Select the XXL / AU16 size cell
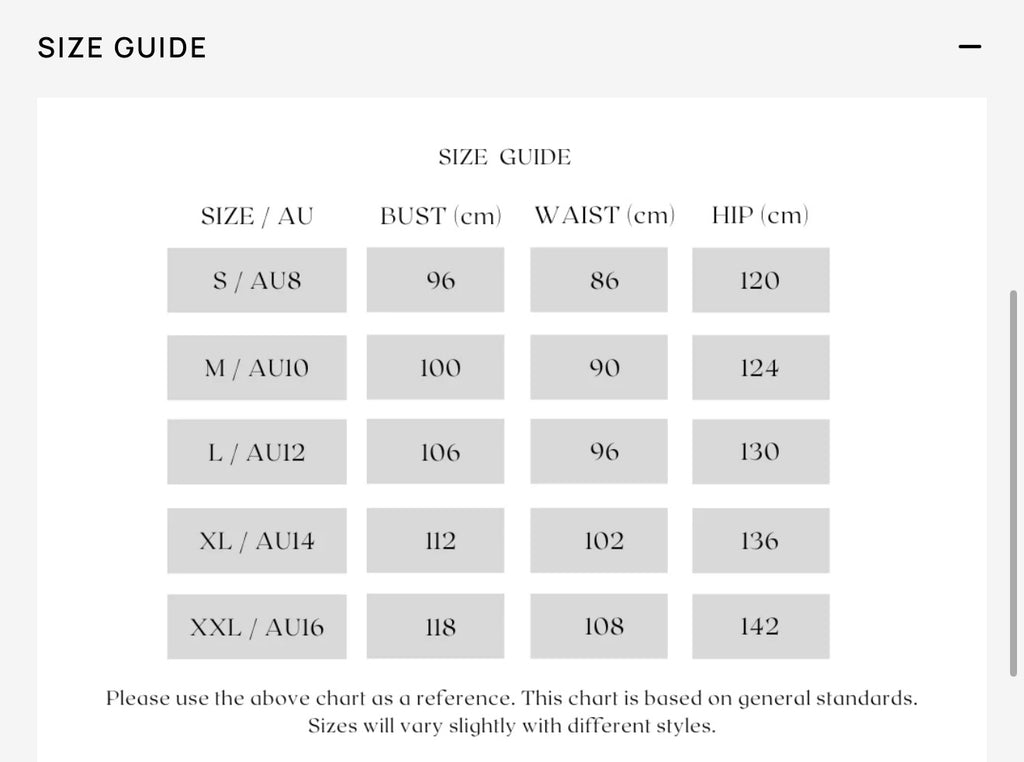This screenshot has height=762, width=1024. [x=257, y=627]
